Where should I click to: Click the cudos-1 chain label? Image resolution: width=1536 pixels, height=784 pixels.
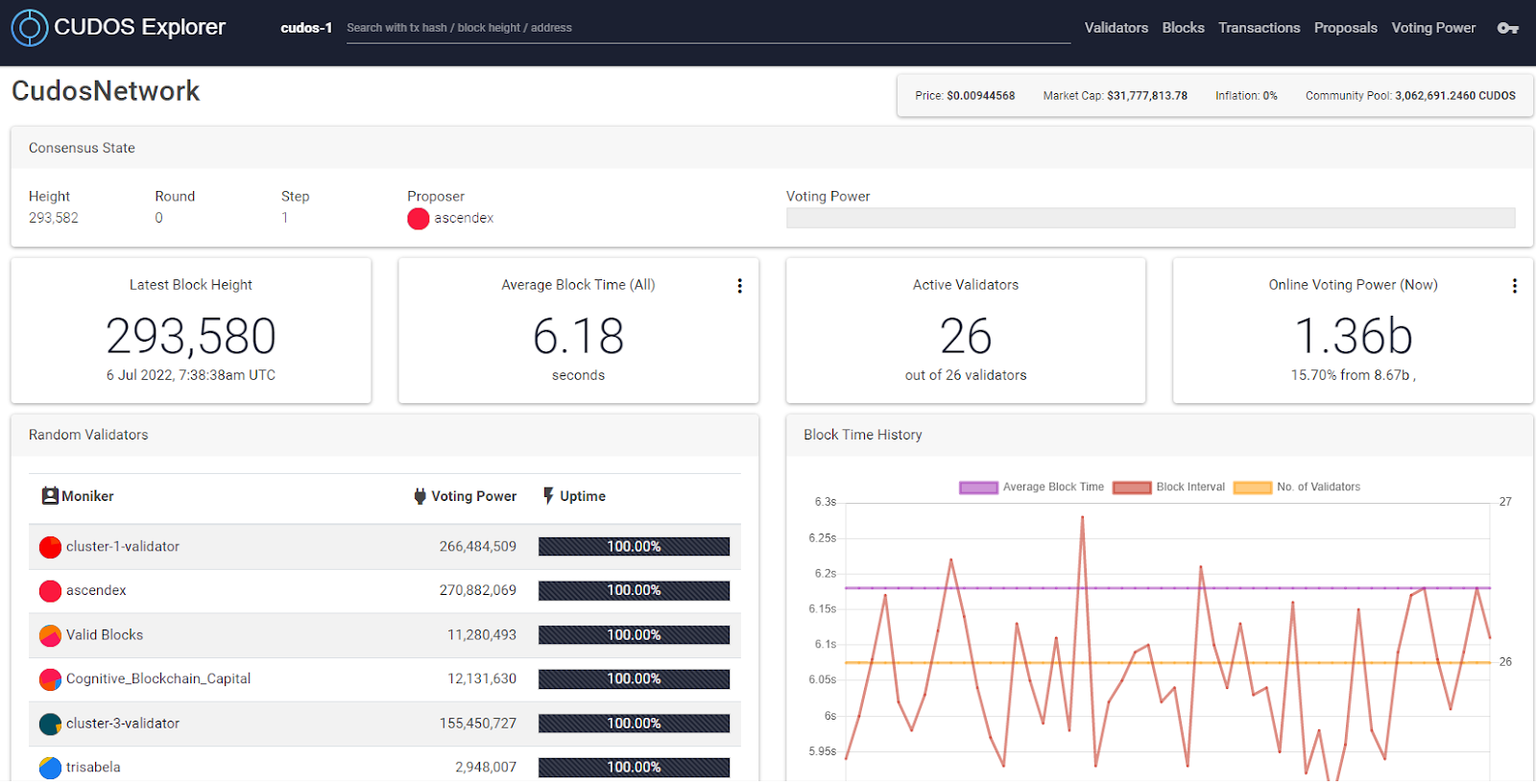(x=306, y=28)
